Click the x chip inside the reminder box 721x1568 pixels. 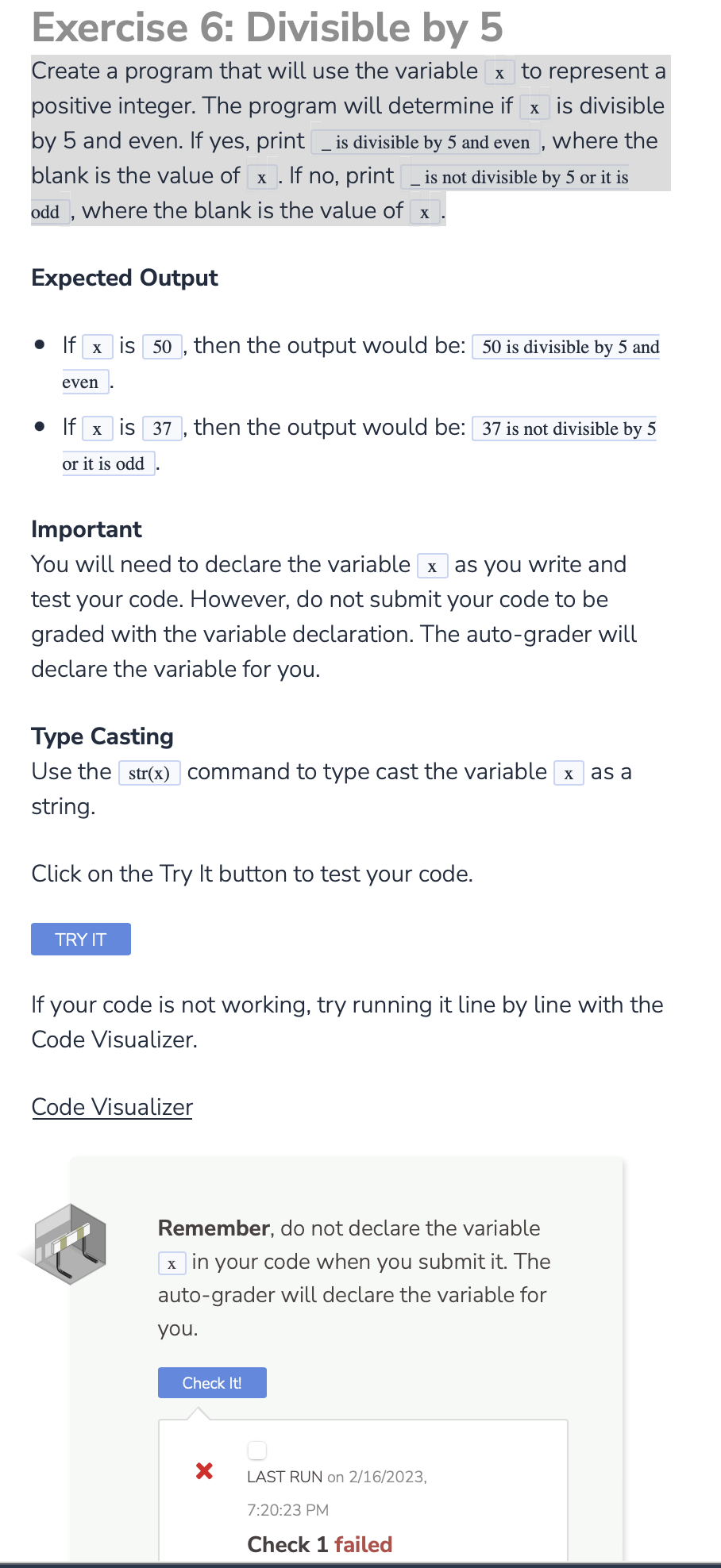pos(172,1263)
